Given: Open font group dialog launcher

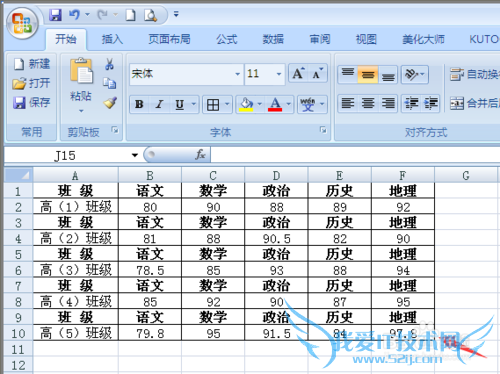Looking at the screenshot, I should 323,130.
